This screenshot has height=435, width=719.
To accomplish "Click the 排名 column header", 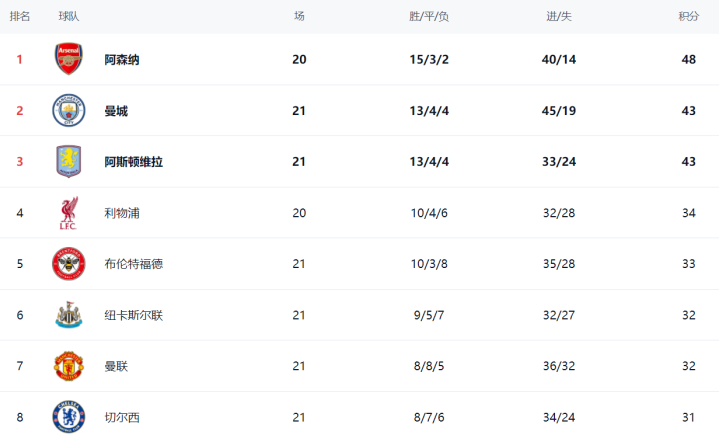I will click(19, 16).
